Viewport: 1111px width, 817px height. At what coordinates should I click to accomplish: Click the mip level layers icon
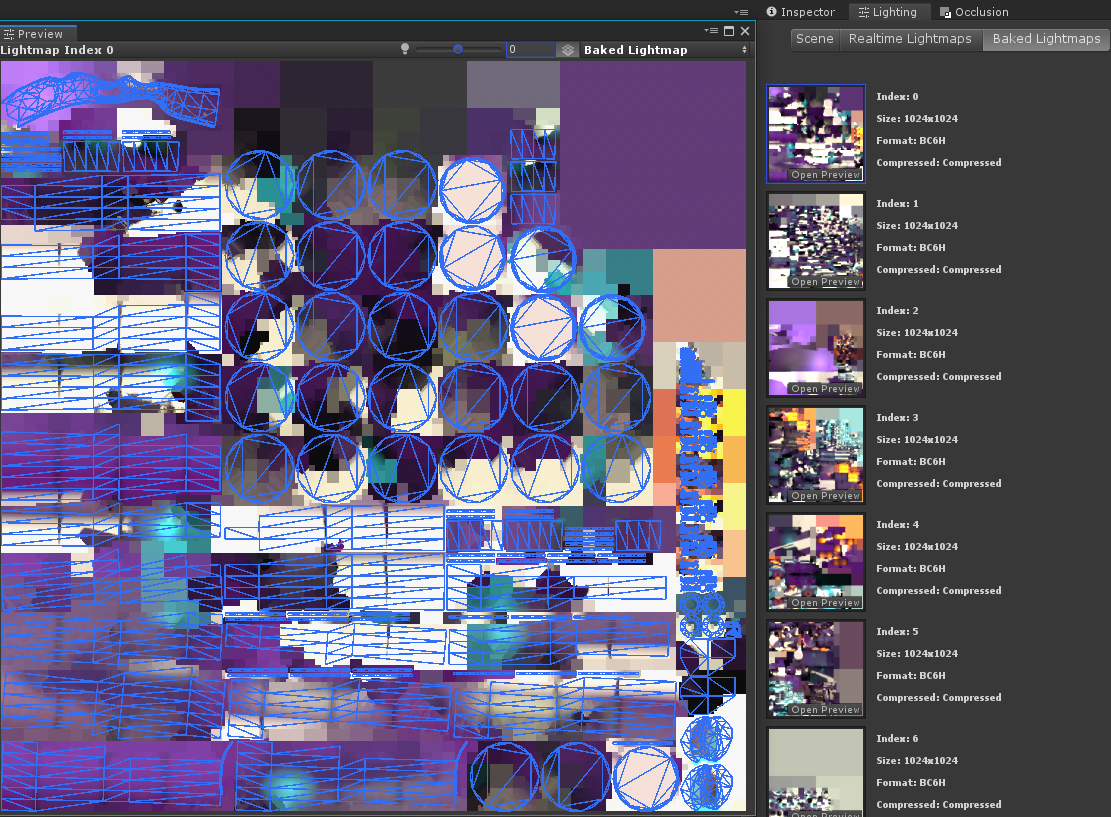(567, 50)
